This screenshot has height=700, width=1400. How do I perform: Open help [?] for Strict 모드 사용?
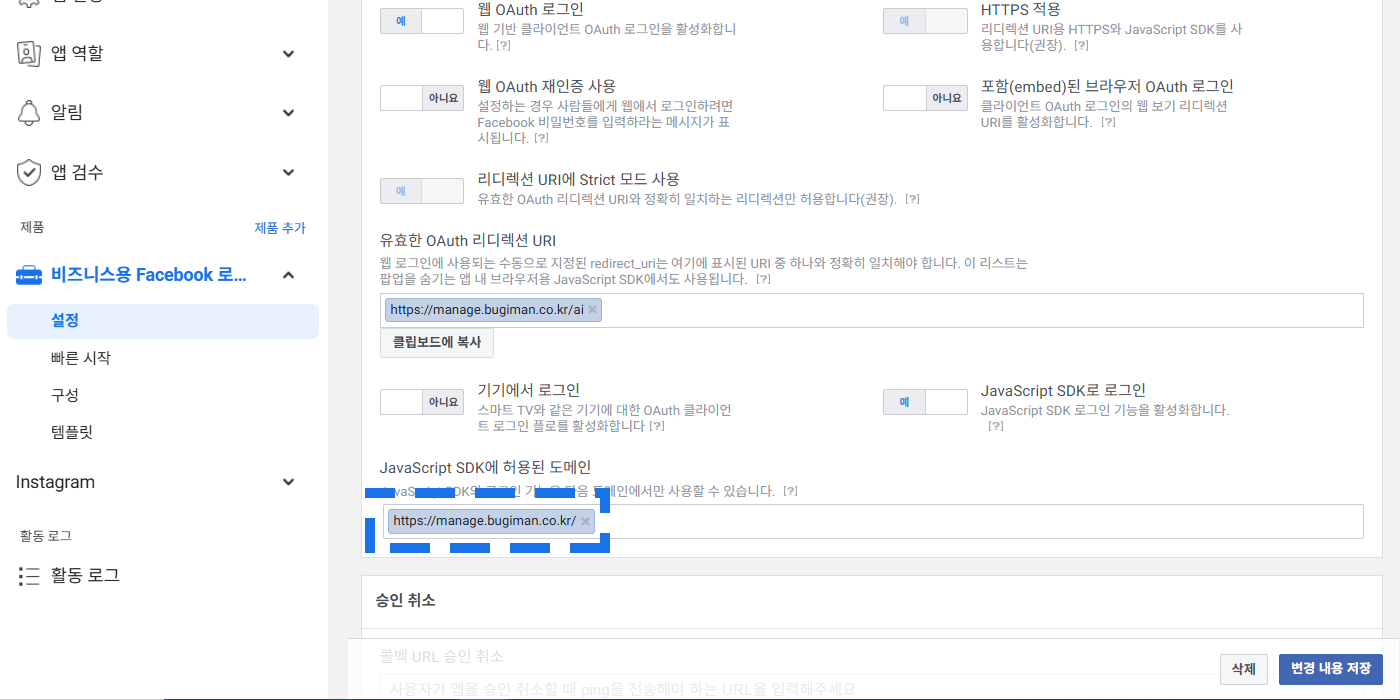click(x=912, y=199)
